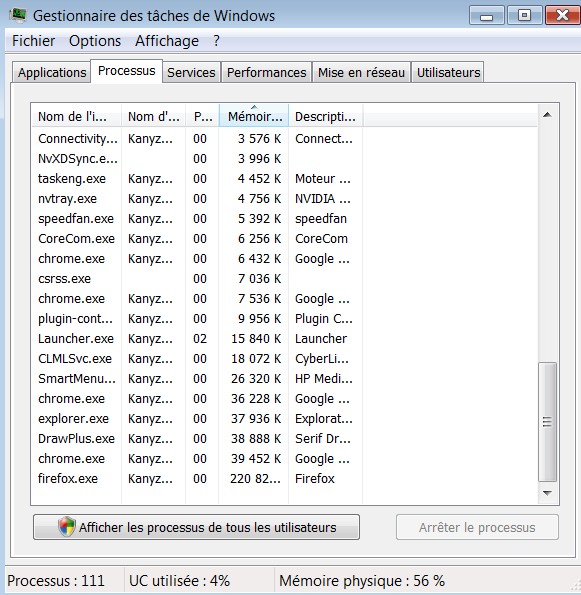Select the taskeng.exe process
581x595 pixels.
[197, 178]
